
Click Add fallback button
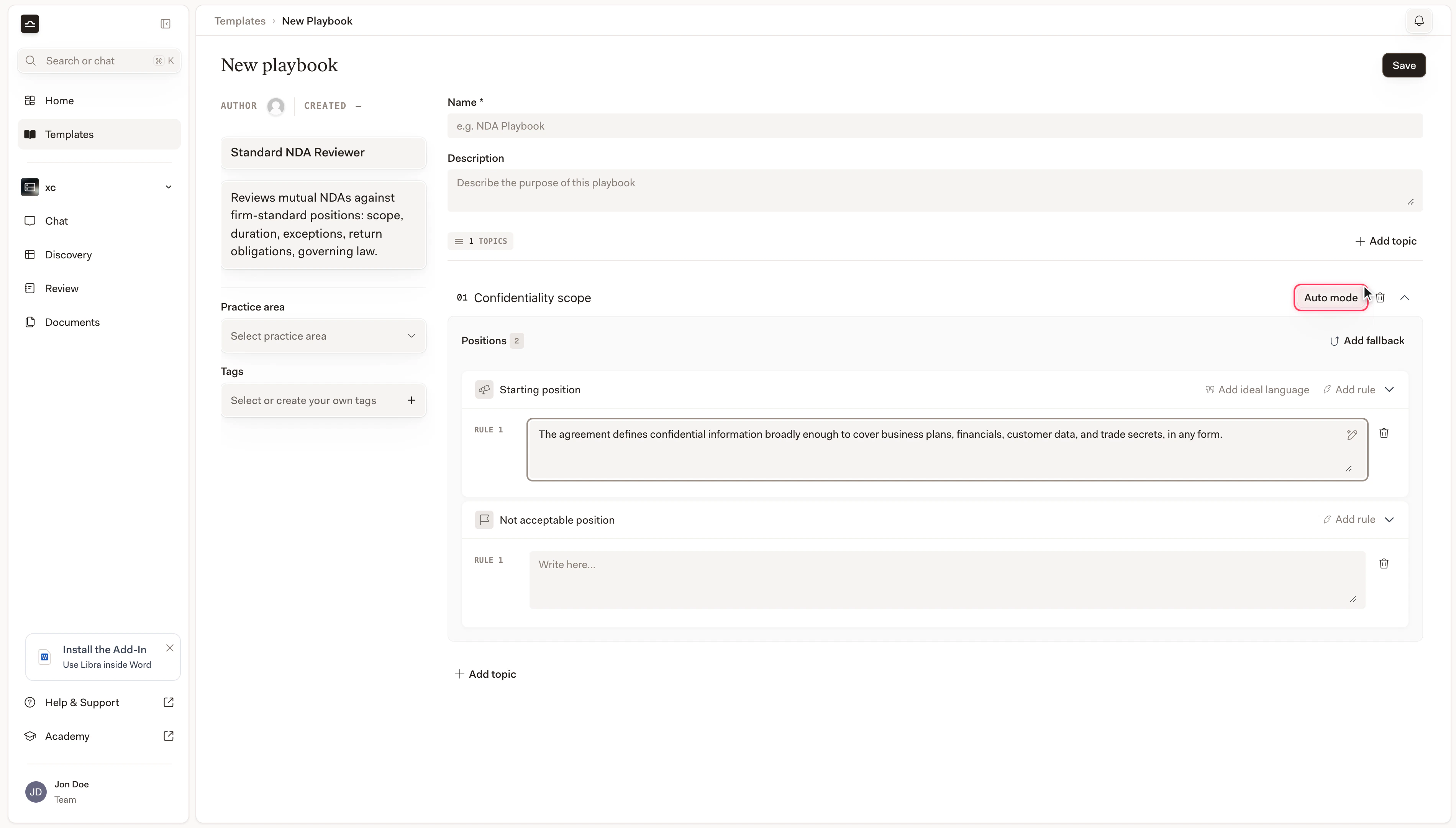(1367, 341)
